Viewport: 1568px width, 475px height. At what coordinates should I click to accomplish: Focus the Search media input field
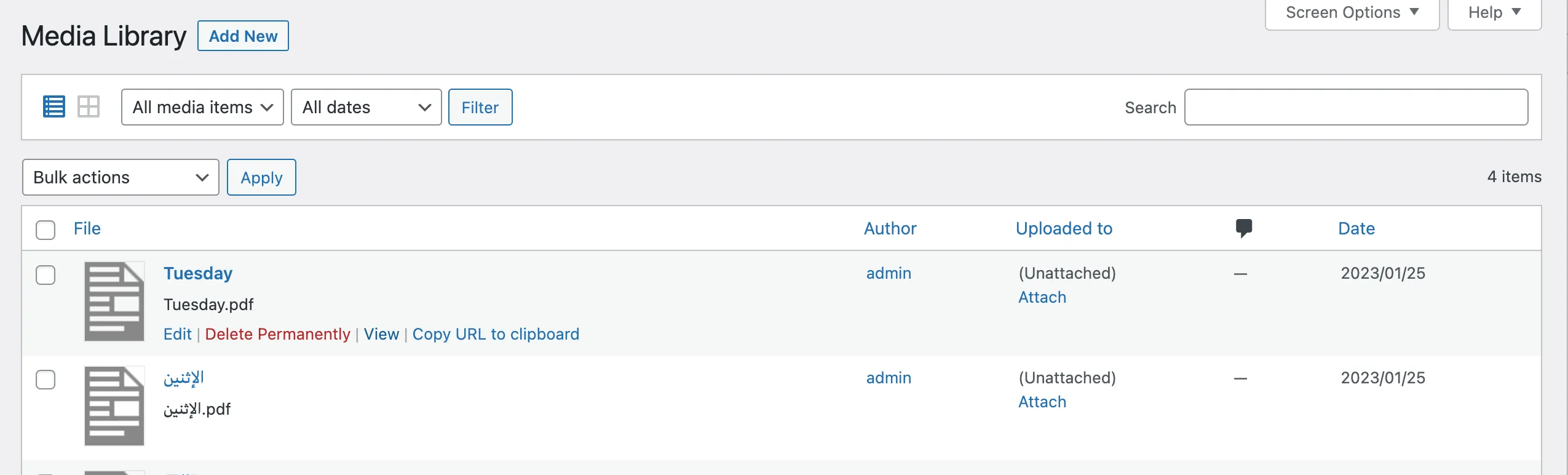[x=1356, y=107]
